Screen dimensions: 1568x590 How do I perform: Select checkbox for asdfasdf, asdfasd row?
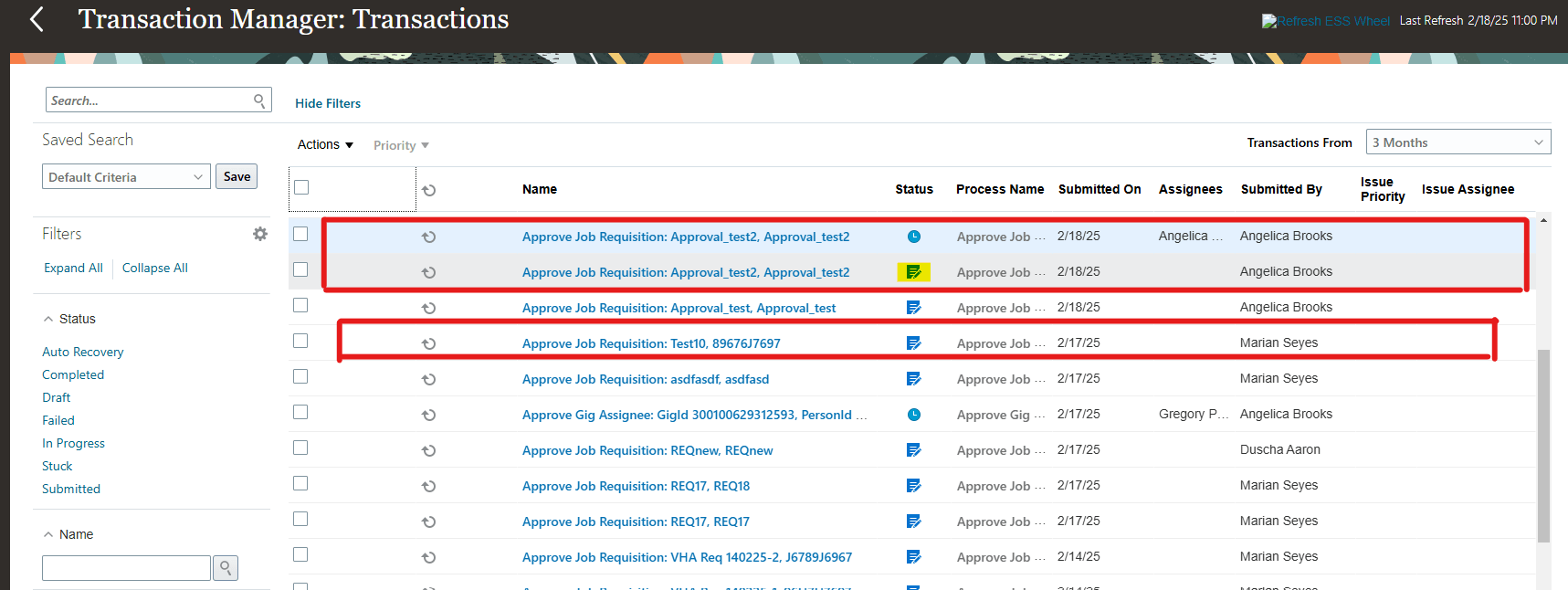[300, 376]
